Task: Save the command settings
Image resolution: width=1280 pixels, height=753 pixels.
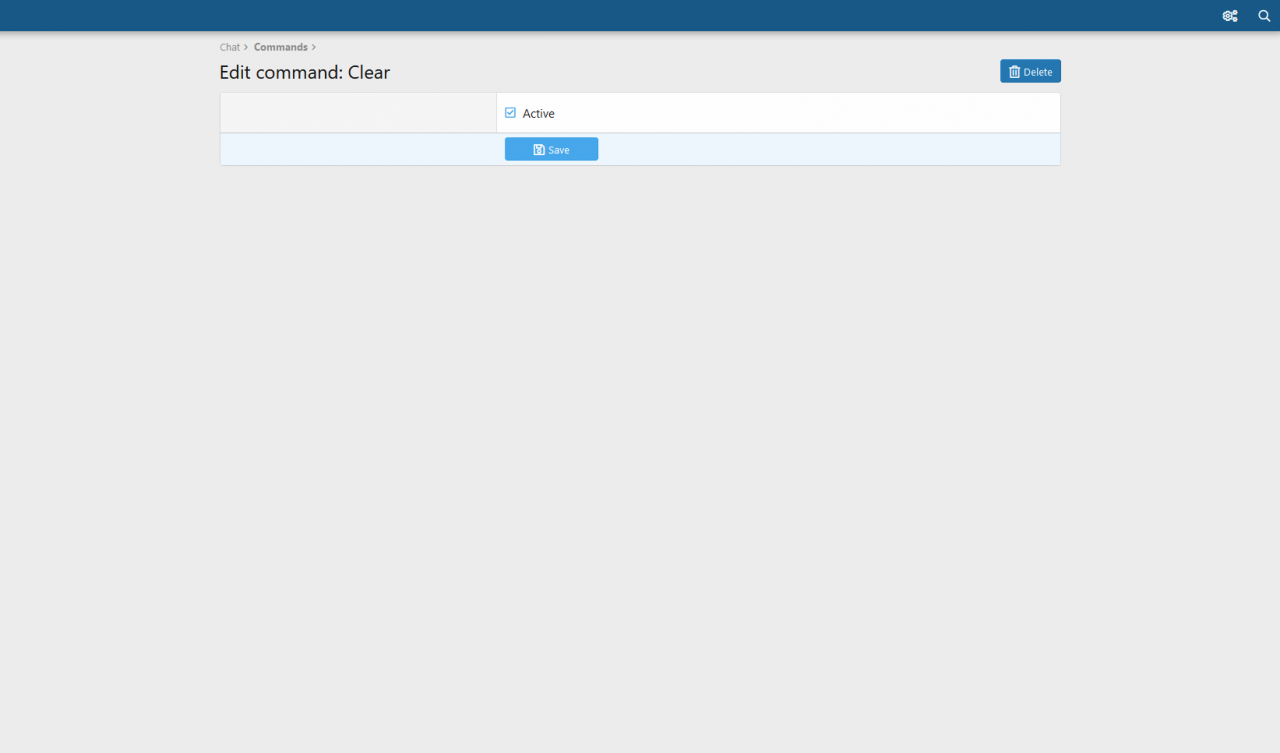Action: coord(551,149)
